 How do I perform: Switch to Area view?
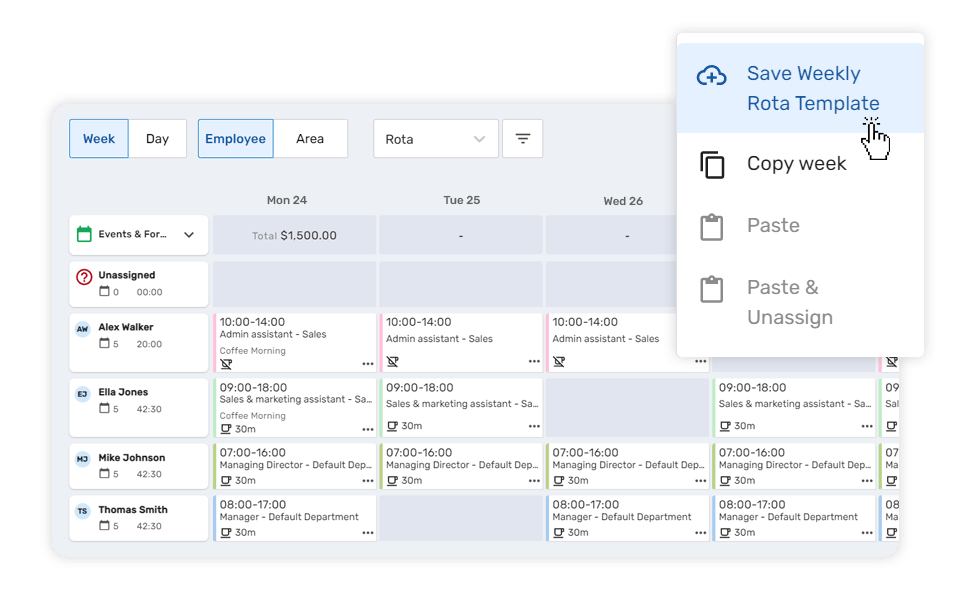click(x=311, y=138)
